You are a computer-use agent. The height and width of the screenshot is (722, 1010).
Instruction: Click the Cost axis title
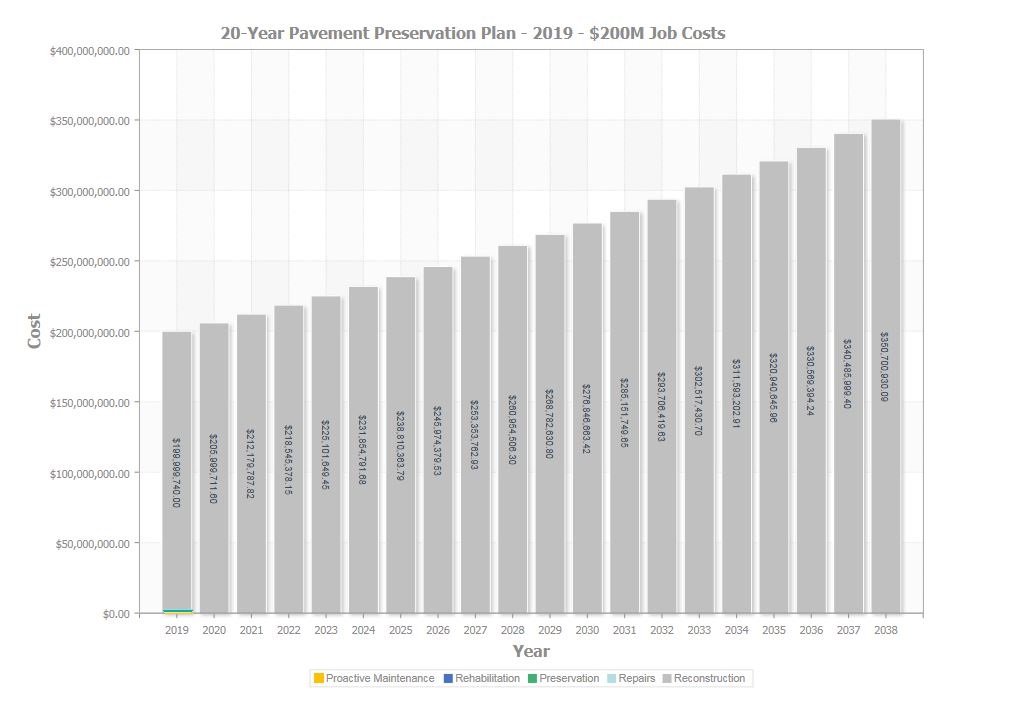click(33, 331)
